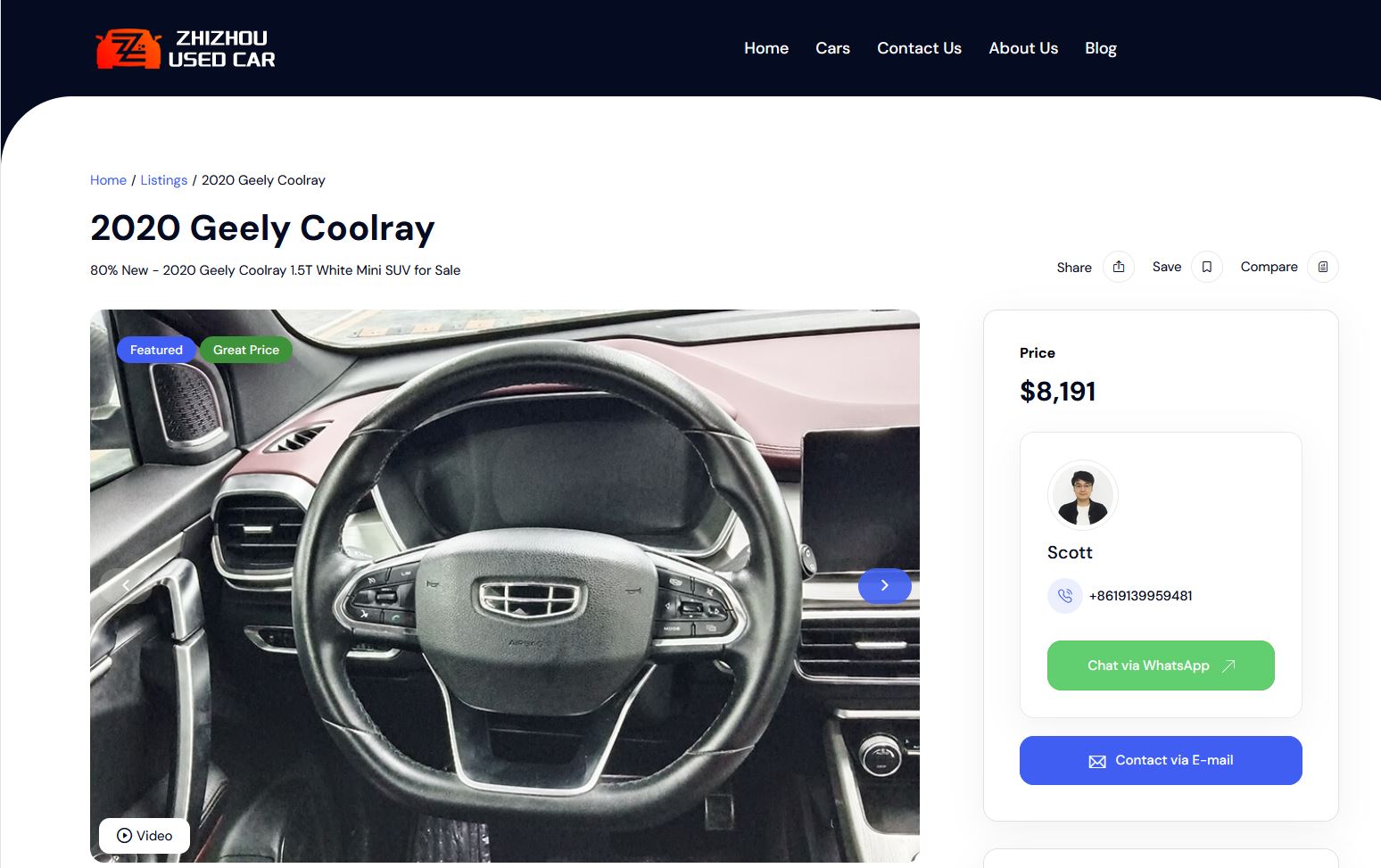
Task: Go to Contact Us page
Action: click(x=919, y=48)
